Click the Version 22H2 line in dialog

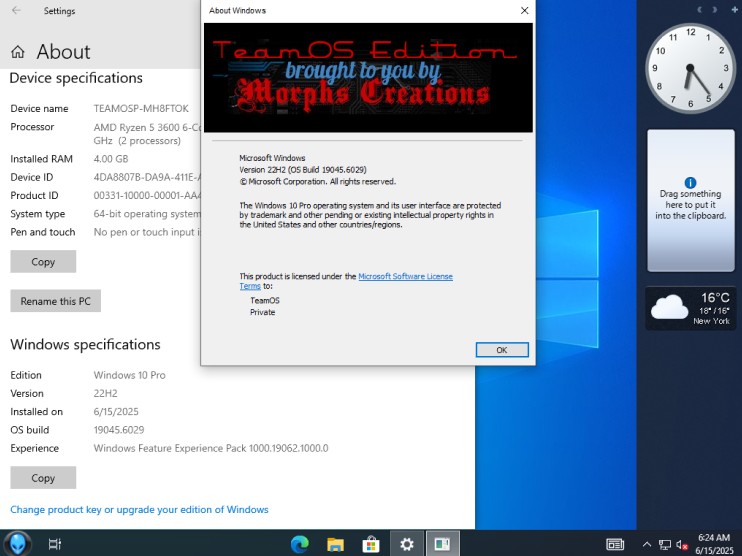(x=303, y=170)
